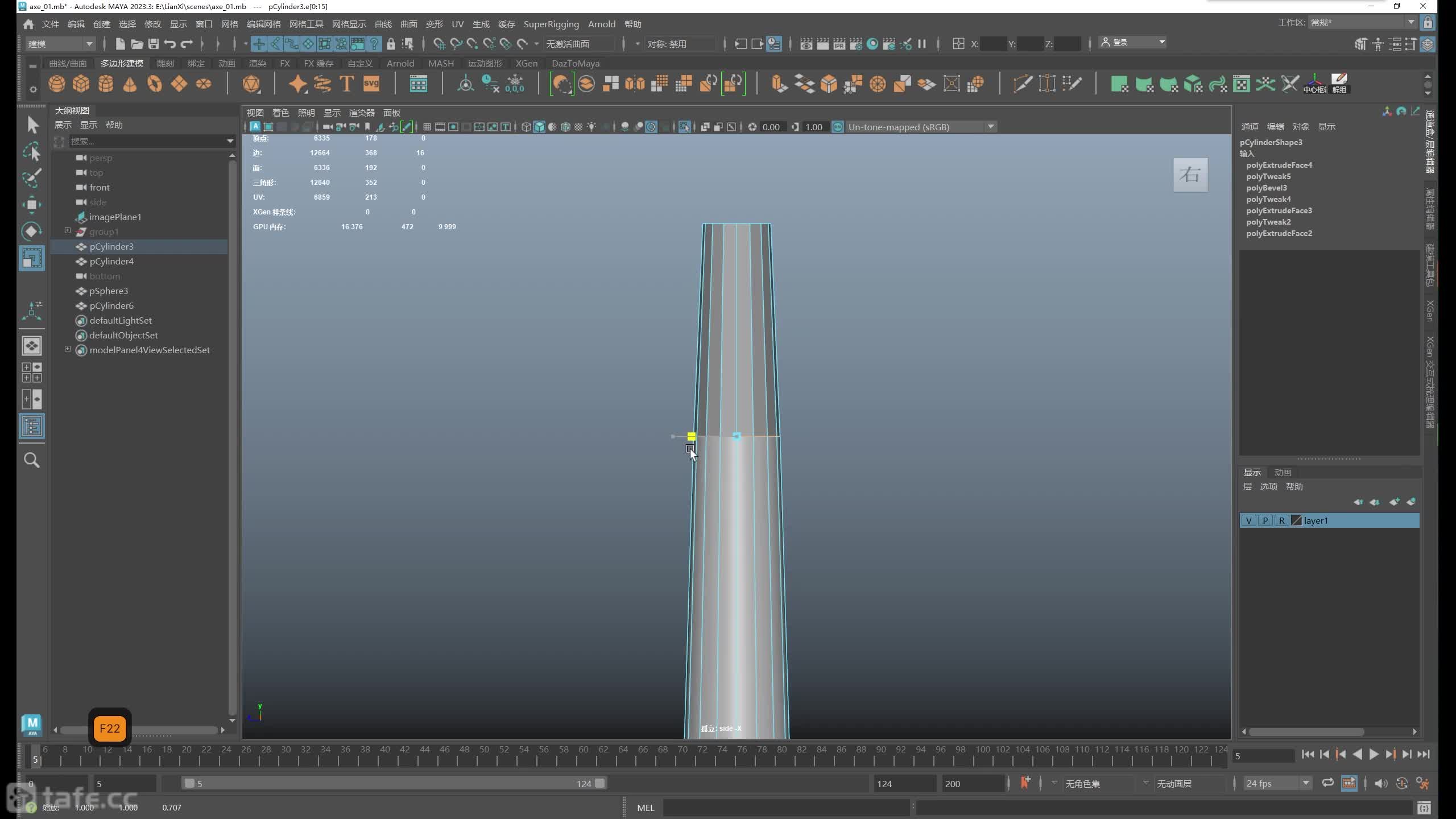Create a polygon cube from the shelf

pos(81,84)
